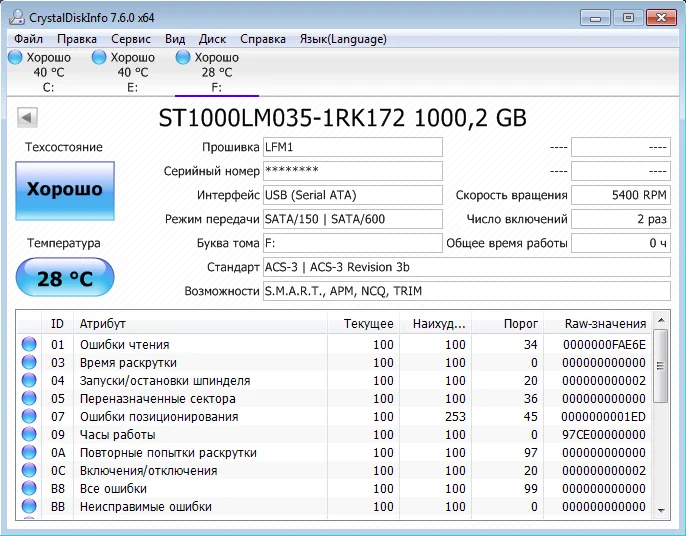Viewport: 686px width, 536px height.
Task: Click the previous disk arrow button
Action: (x=28, y=118)
